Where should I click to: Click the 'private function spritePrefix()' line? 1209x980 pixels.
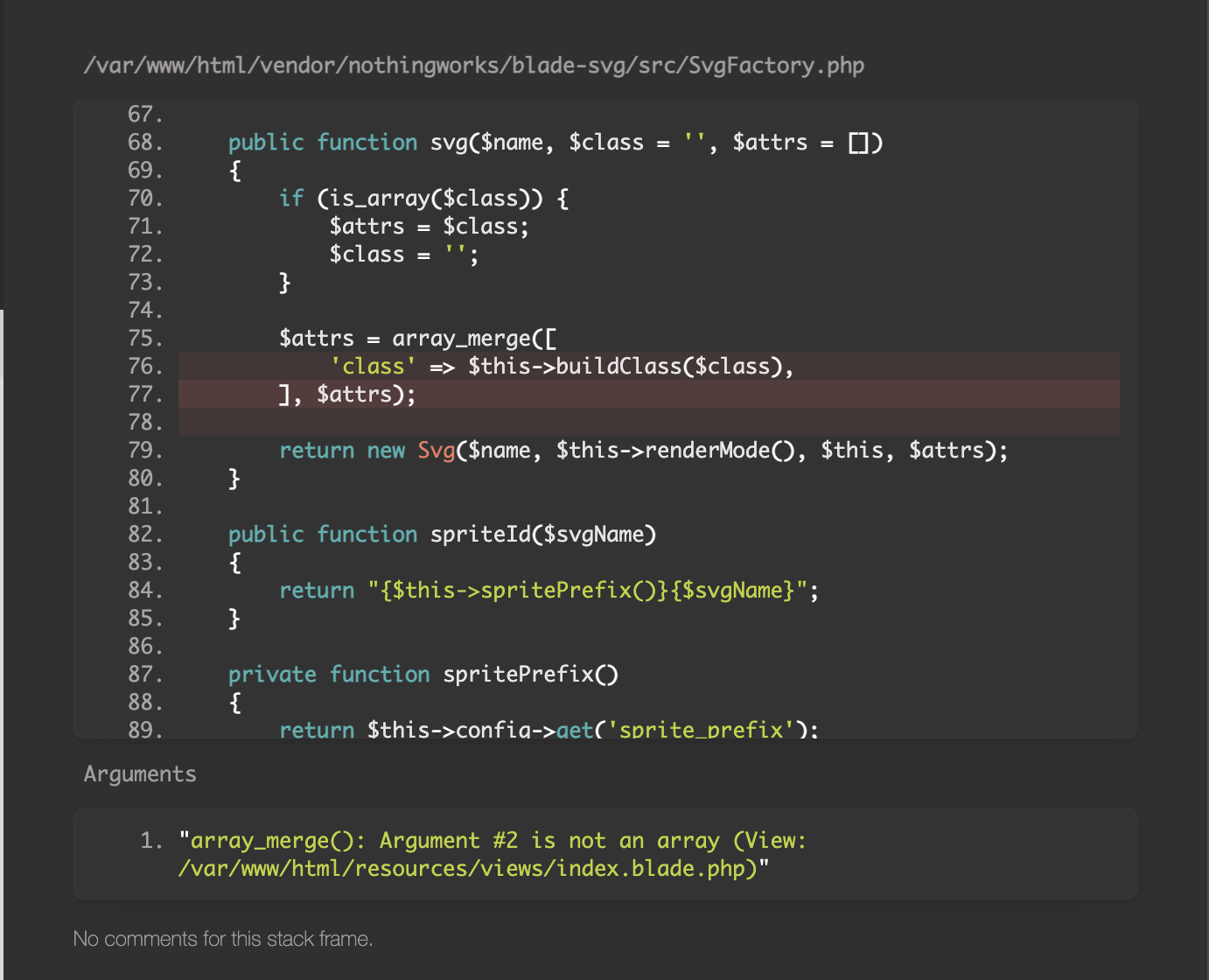pyautogui.click(x=423, y=675)
